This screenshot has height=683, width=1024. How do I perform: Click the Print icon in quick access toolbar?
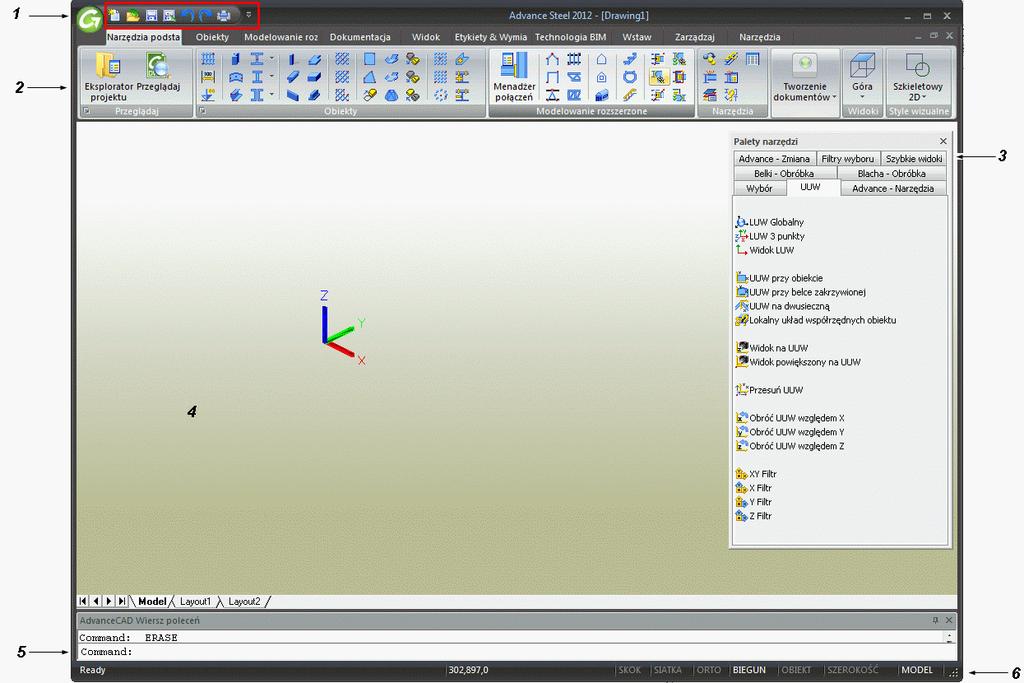pos(223,15)
